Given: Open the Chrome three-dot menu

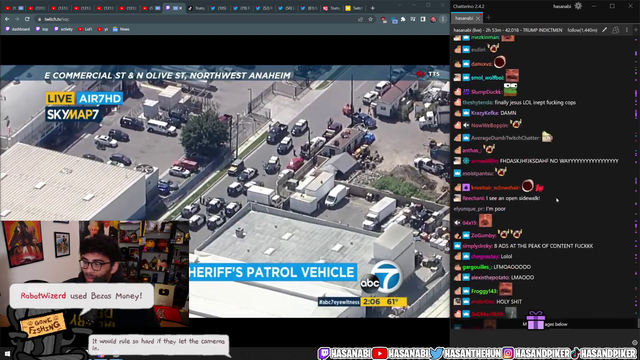Looking at the screenshot, I should tap(443, 19).
